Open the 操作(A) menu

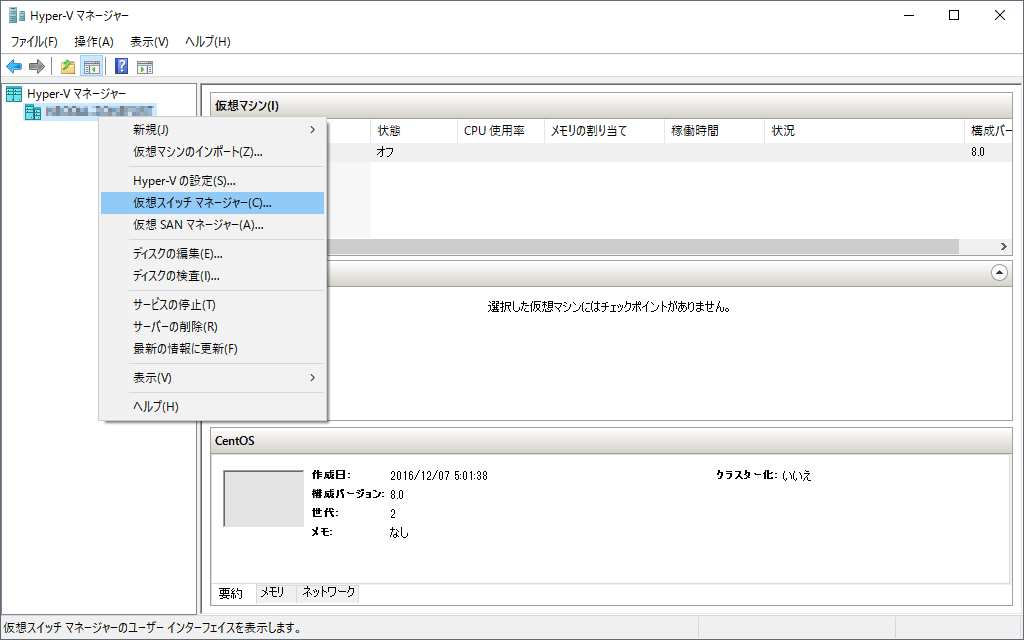(x=94, y=42)
